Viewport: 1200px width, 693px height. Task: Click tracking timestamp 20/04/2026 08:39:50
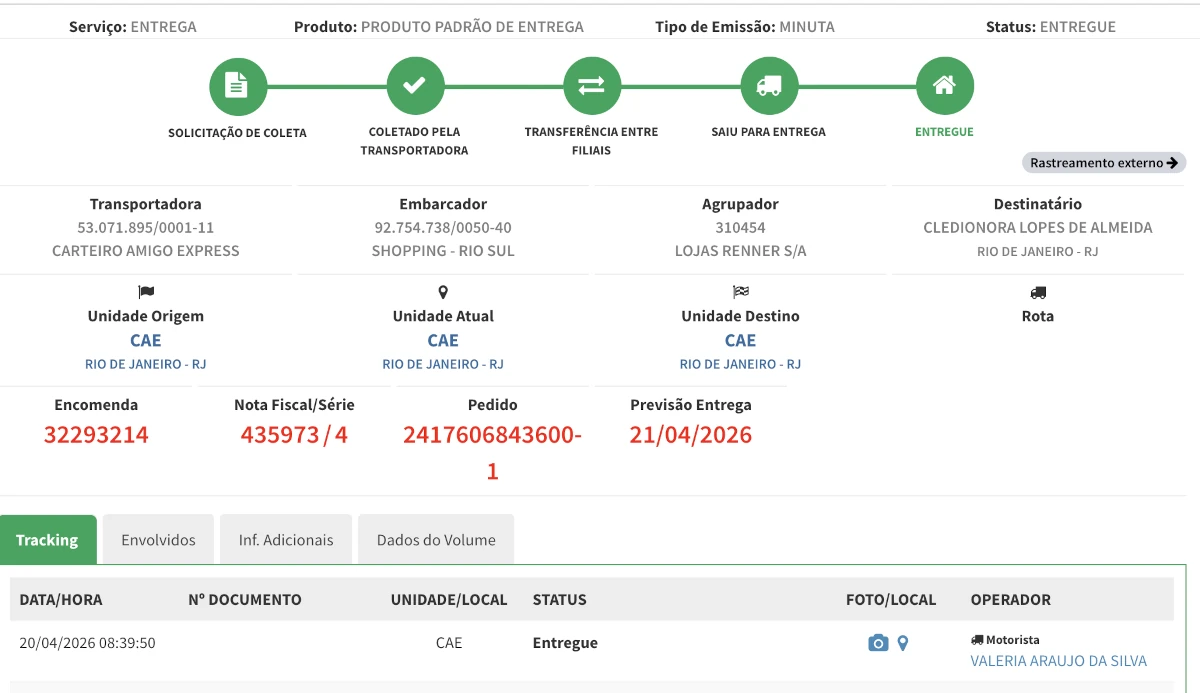click(x=87, y=643)
